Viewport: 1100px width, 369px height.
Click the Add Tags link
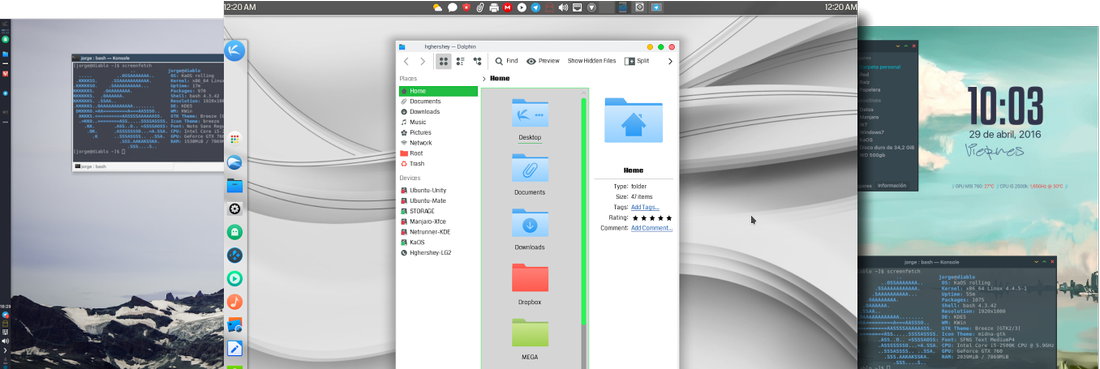[x=645, y=207]
